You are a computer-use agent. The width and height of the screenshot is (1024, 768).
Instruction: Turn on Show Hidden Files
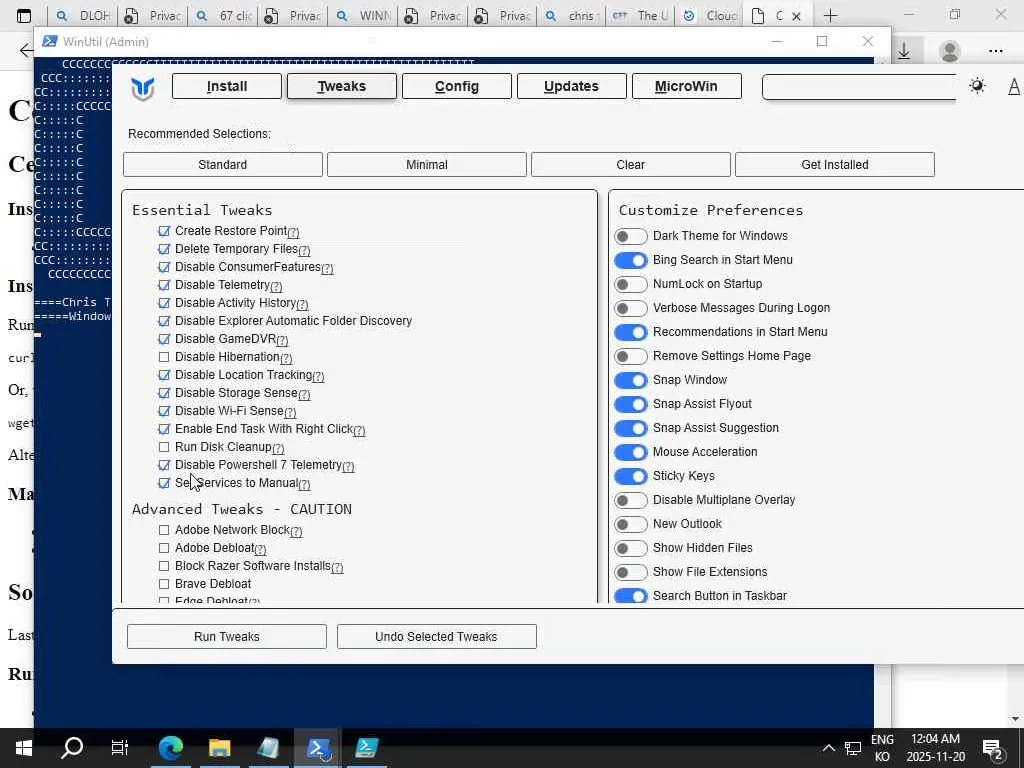tap(631, 549)
